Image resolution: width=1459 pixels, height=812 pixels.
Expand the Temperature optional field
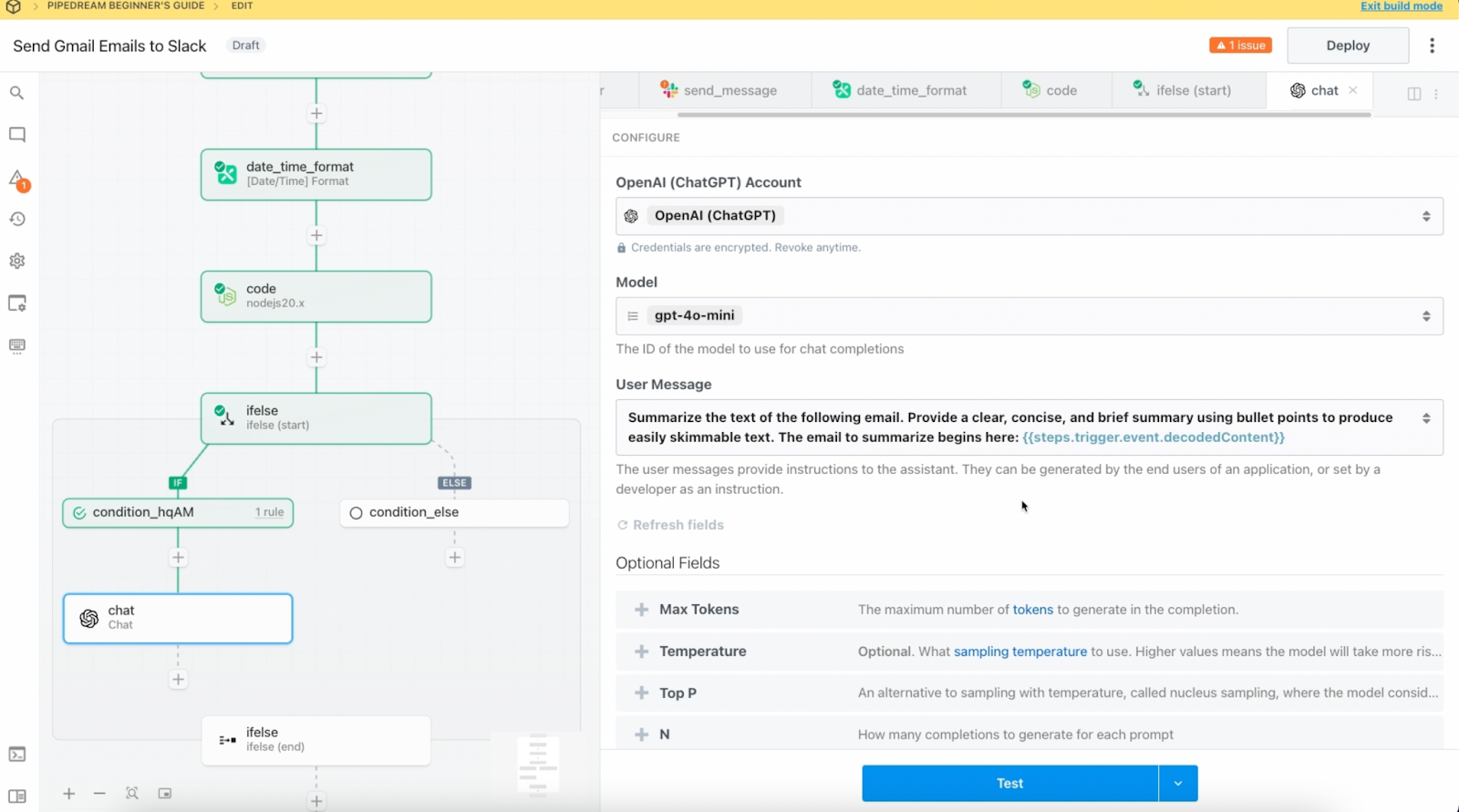click(x=641, y=652)
